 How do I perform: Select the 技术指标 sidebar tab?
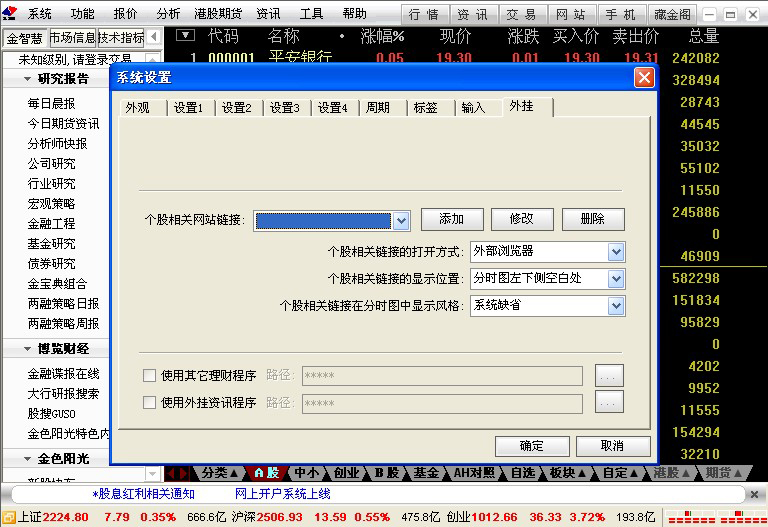(121, 37)
